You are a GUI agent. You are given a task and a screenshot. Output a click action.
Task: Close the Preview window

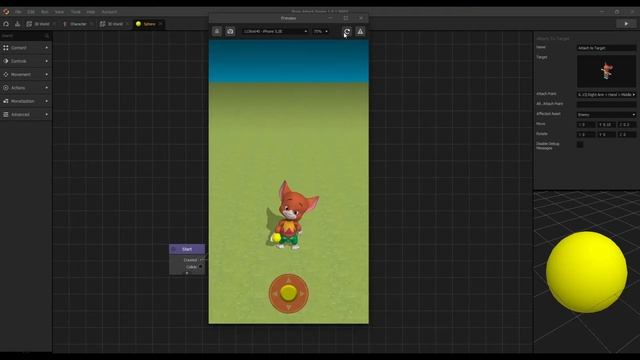361,18
